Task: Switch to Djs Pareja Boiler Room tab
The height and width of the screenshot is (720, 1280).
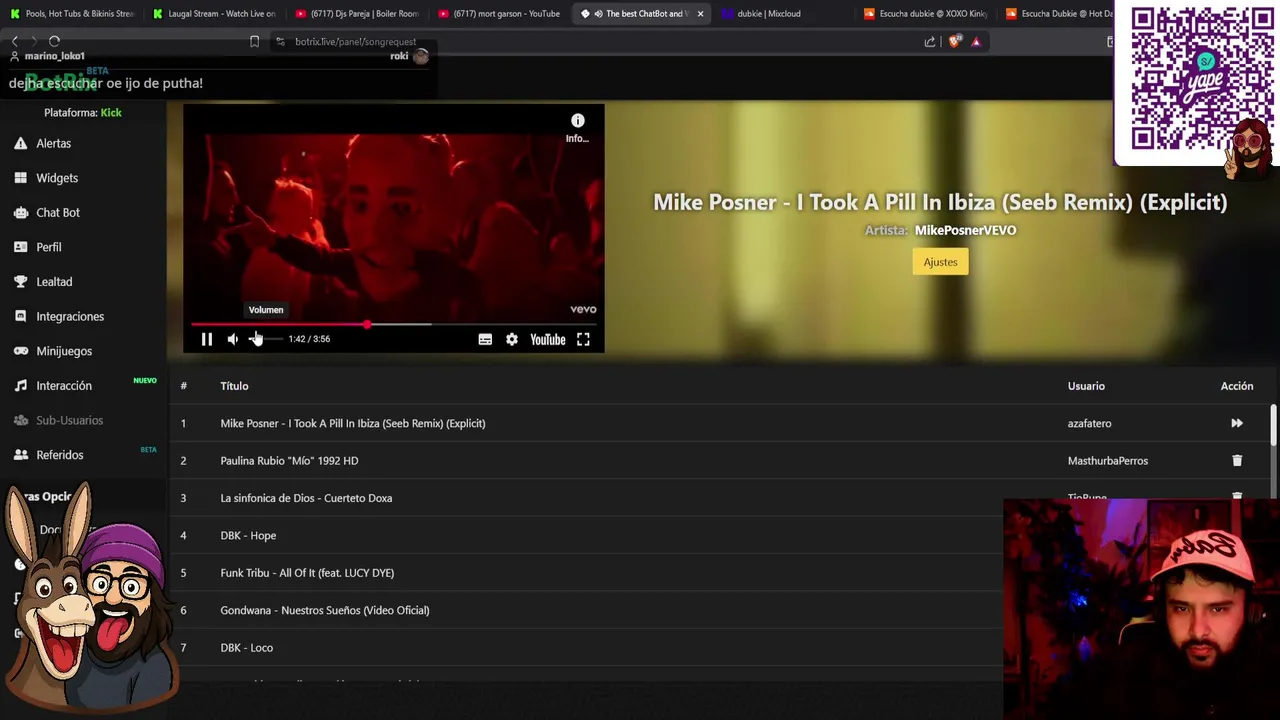Action: [x=357, y=14]
